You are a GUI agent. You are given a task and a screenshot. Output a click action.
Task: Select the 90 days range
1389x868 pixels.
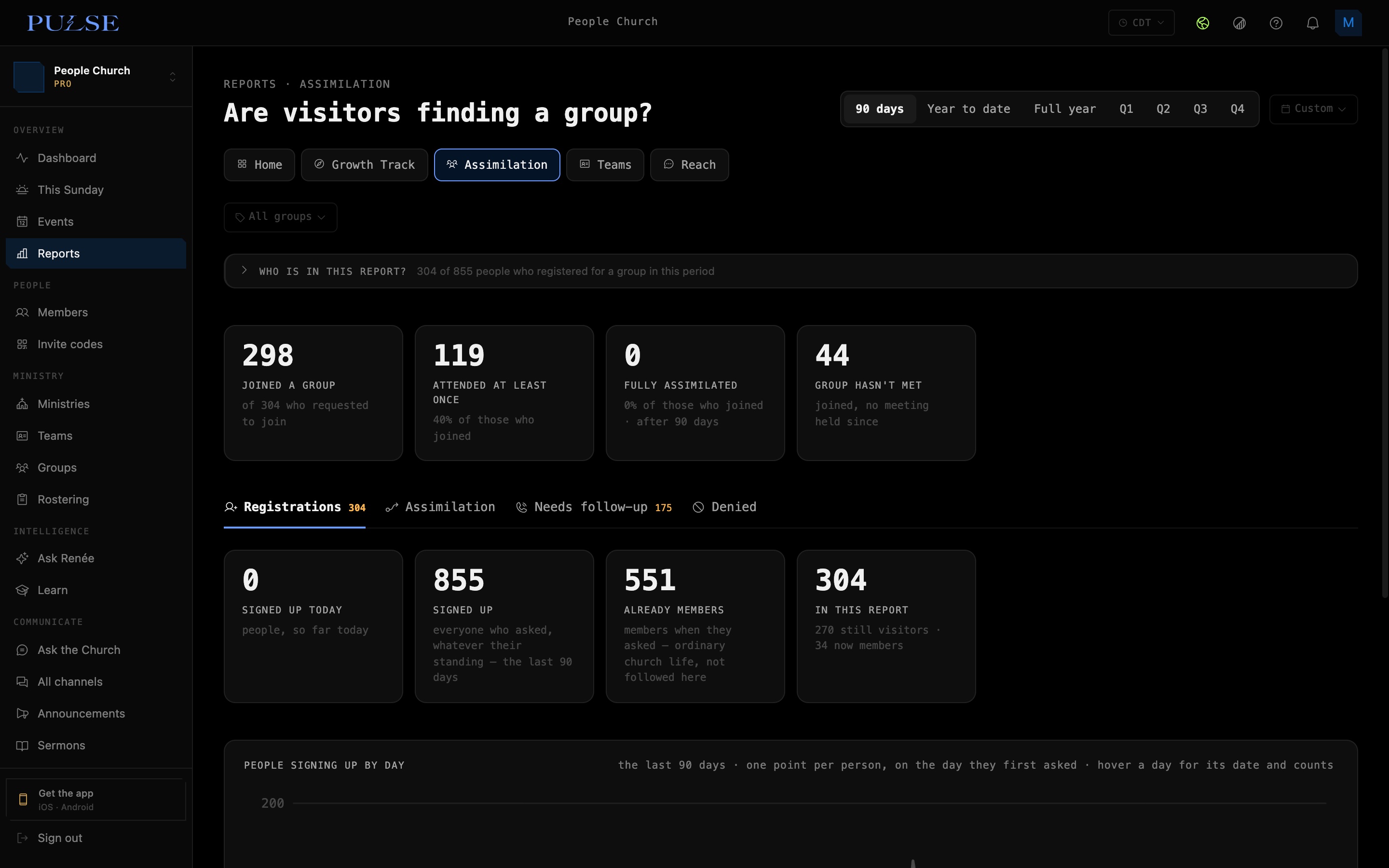point(879,109)
